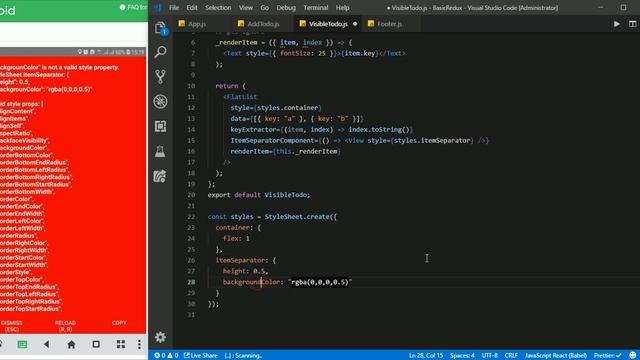Click 'height: 0.5,' on line 27

tap(245, 271)
